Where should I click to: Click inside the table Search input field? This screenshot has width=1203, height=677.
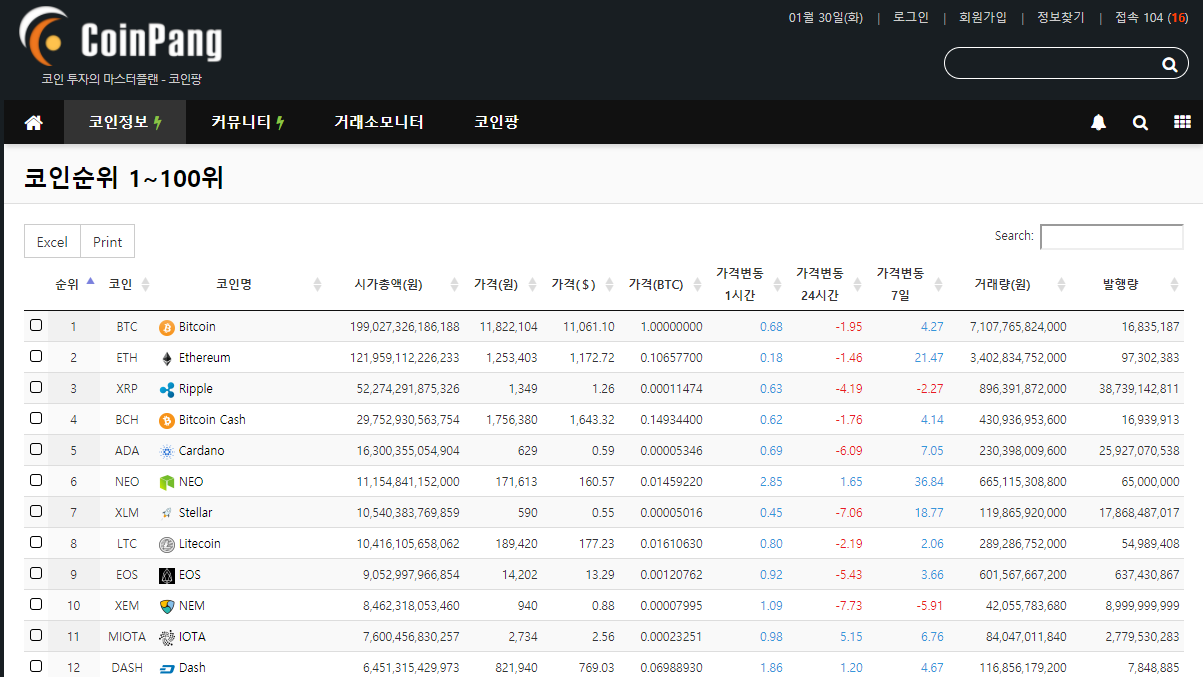point(1111,236)
